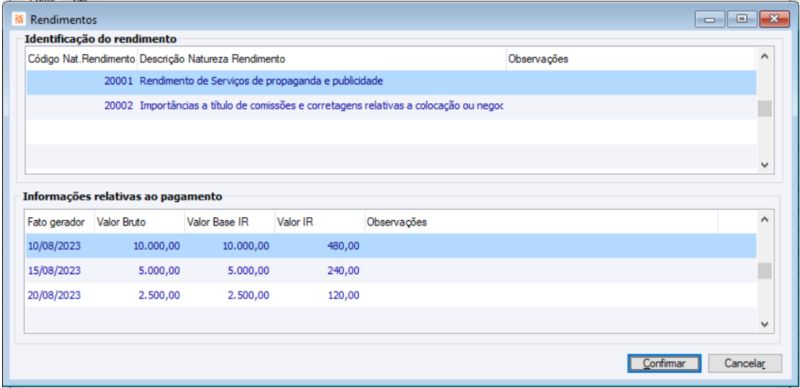Maximize the Rendimentos window

pos(741,19)
